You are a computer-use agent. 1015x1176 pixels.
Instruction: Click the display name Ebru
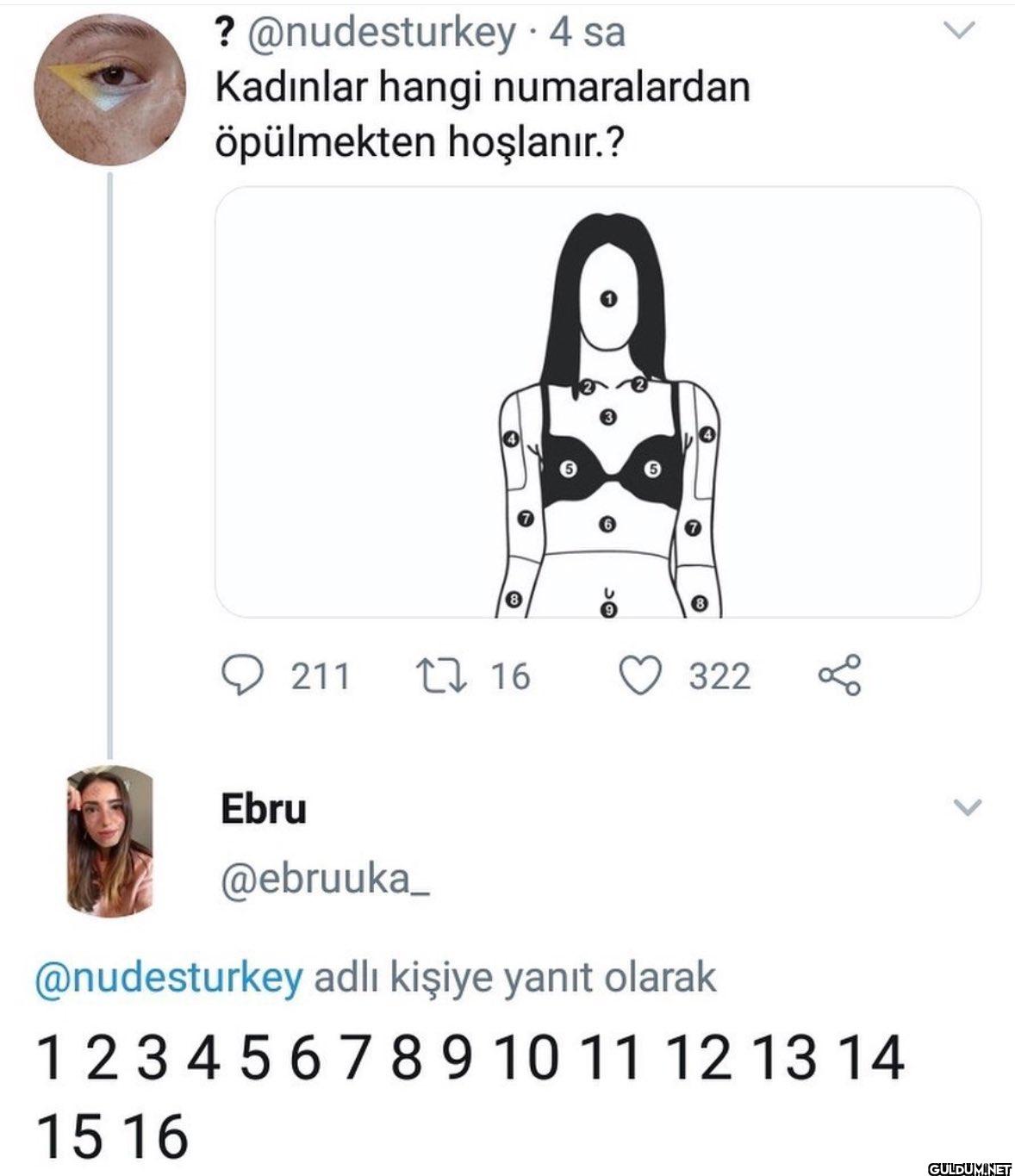coord(264,809)
